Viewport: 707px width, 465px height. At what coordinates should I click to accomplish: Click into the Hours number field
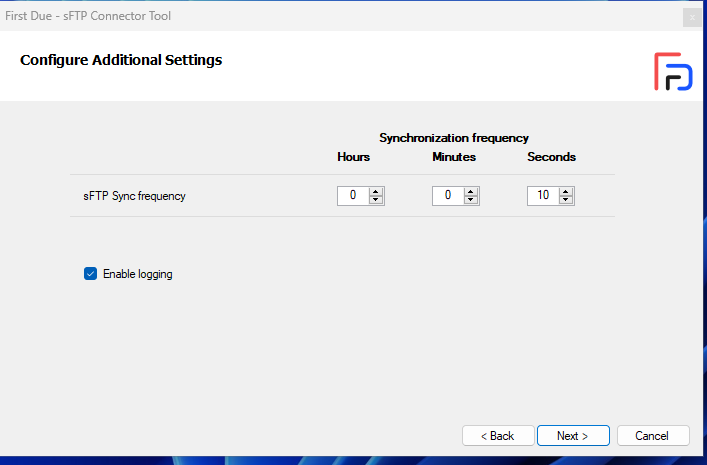tap(353, 196)
